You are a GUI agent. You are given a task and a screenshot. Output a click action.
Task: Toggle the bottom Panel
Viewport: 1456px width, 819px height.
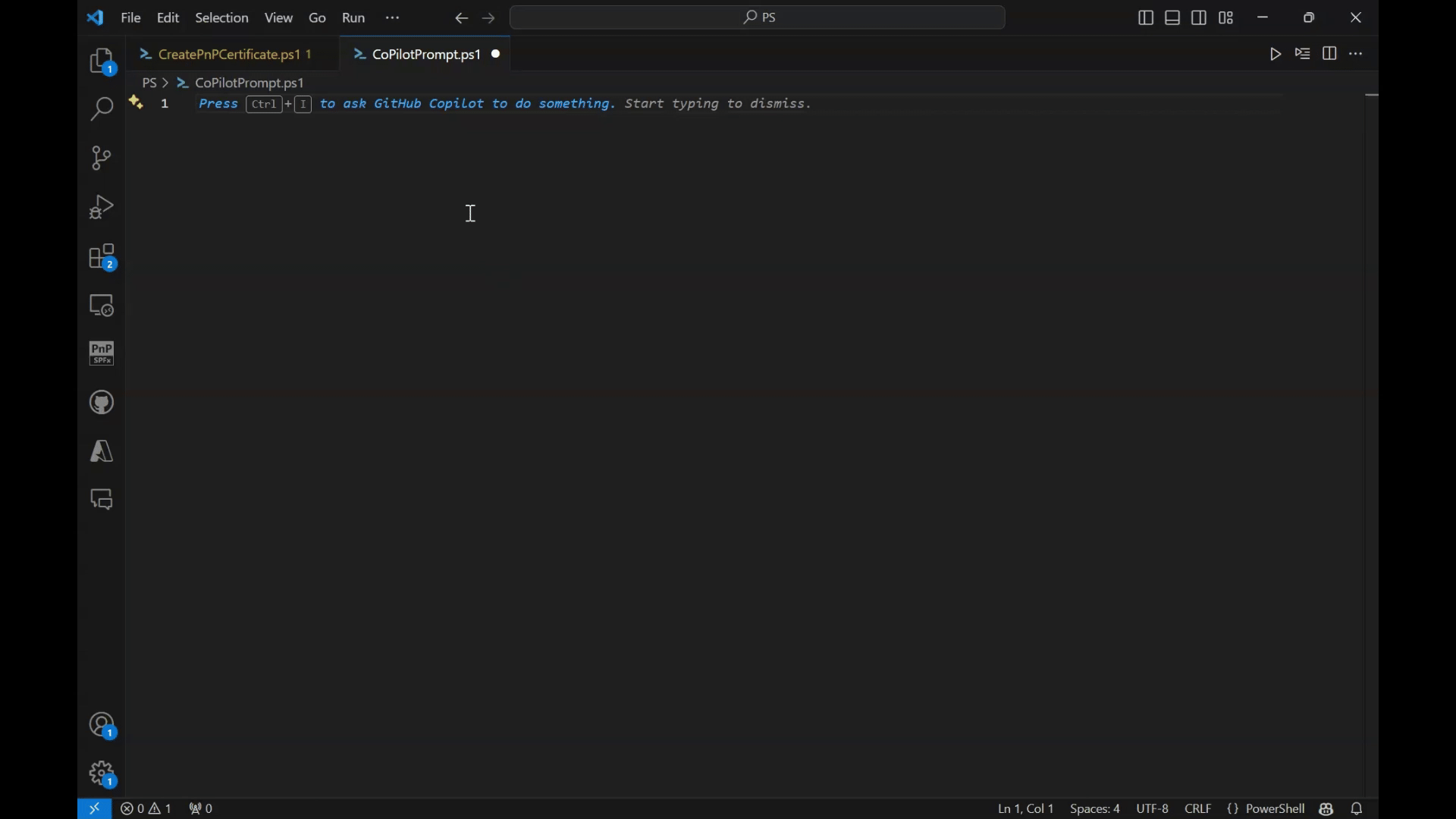coord(1173,17)
